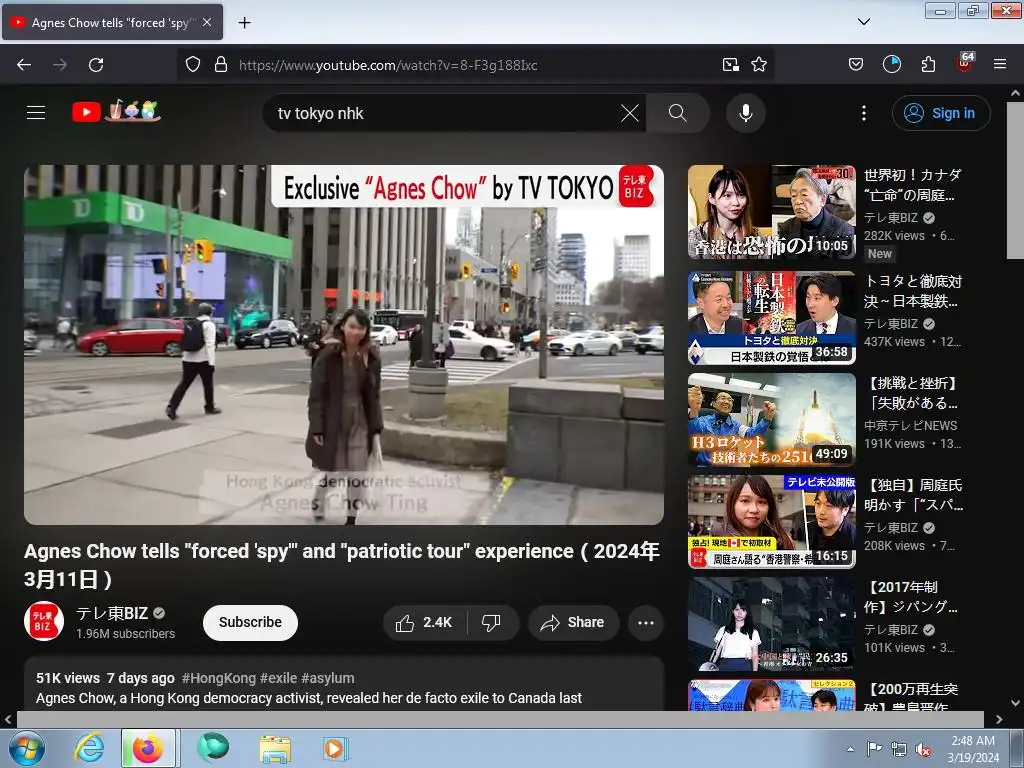Open uBlock extension icon showing 64

coord(965,63)
